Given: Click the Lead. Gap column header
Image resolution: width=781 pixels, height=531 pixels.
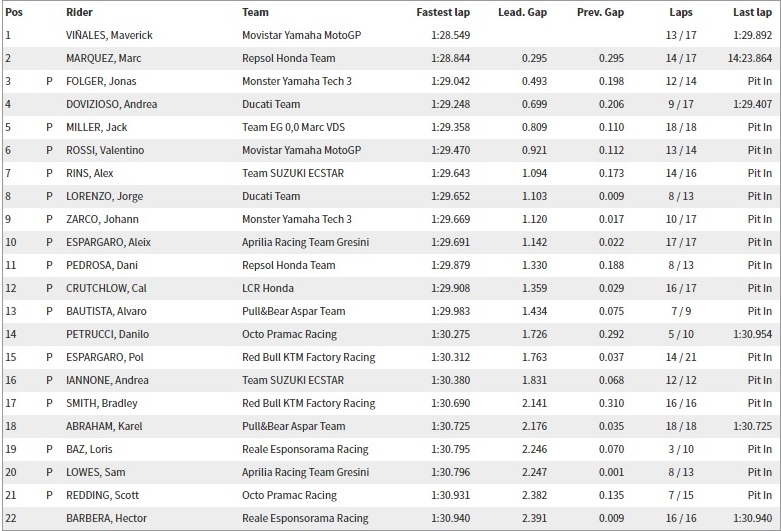Looking at the screenshot, I should [x=522, y=12].
